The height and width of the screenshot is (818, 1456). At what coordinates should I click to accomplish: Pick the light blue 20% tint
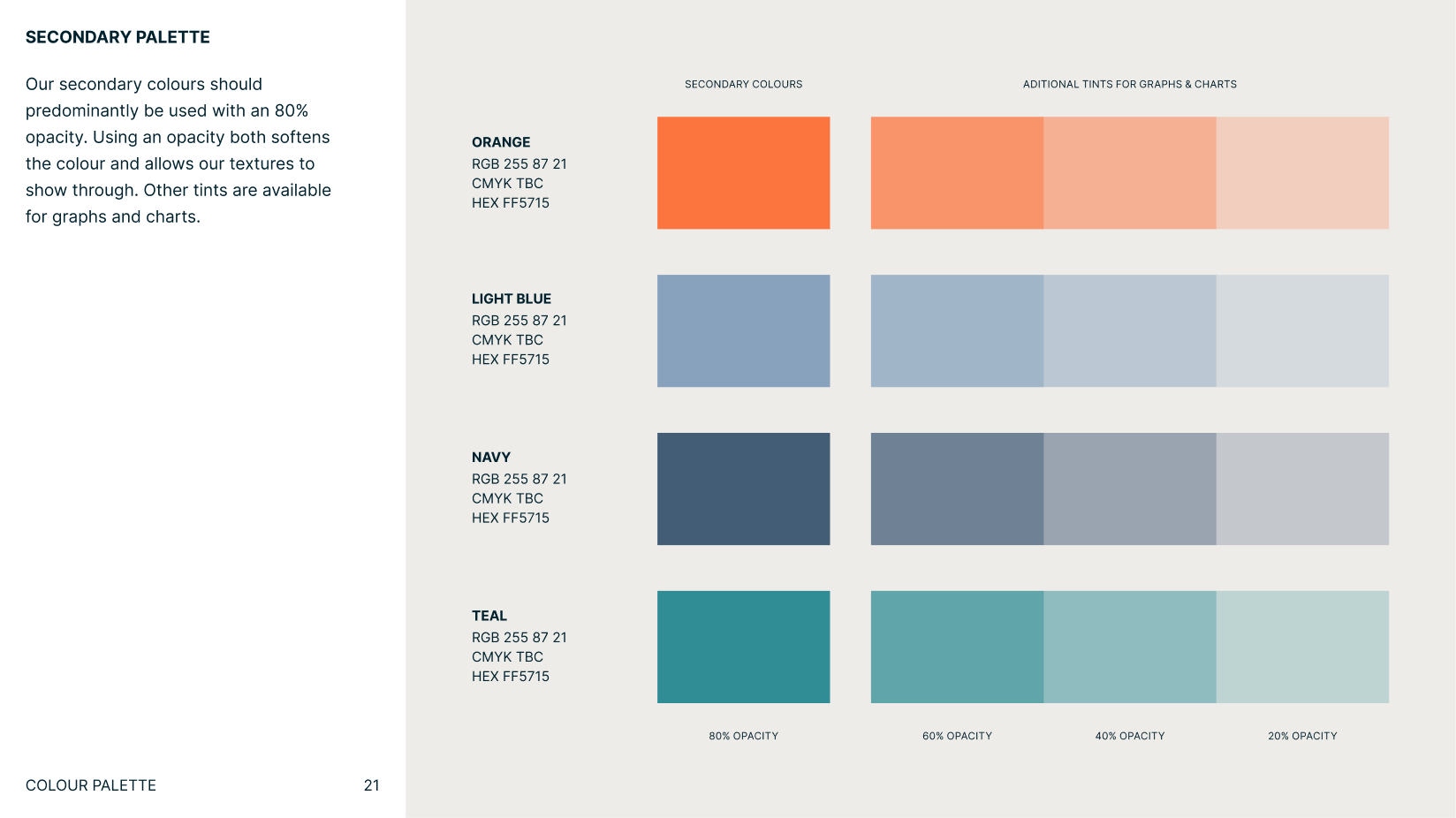pos(1302,330)
